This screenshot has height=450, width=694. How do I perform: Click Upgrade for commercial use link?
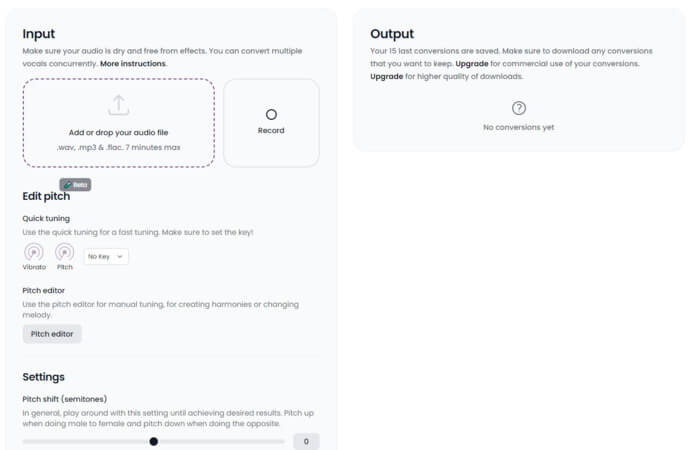tap(472, 63)
